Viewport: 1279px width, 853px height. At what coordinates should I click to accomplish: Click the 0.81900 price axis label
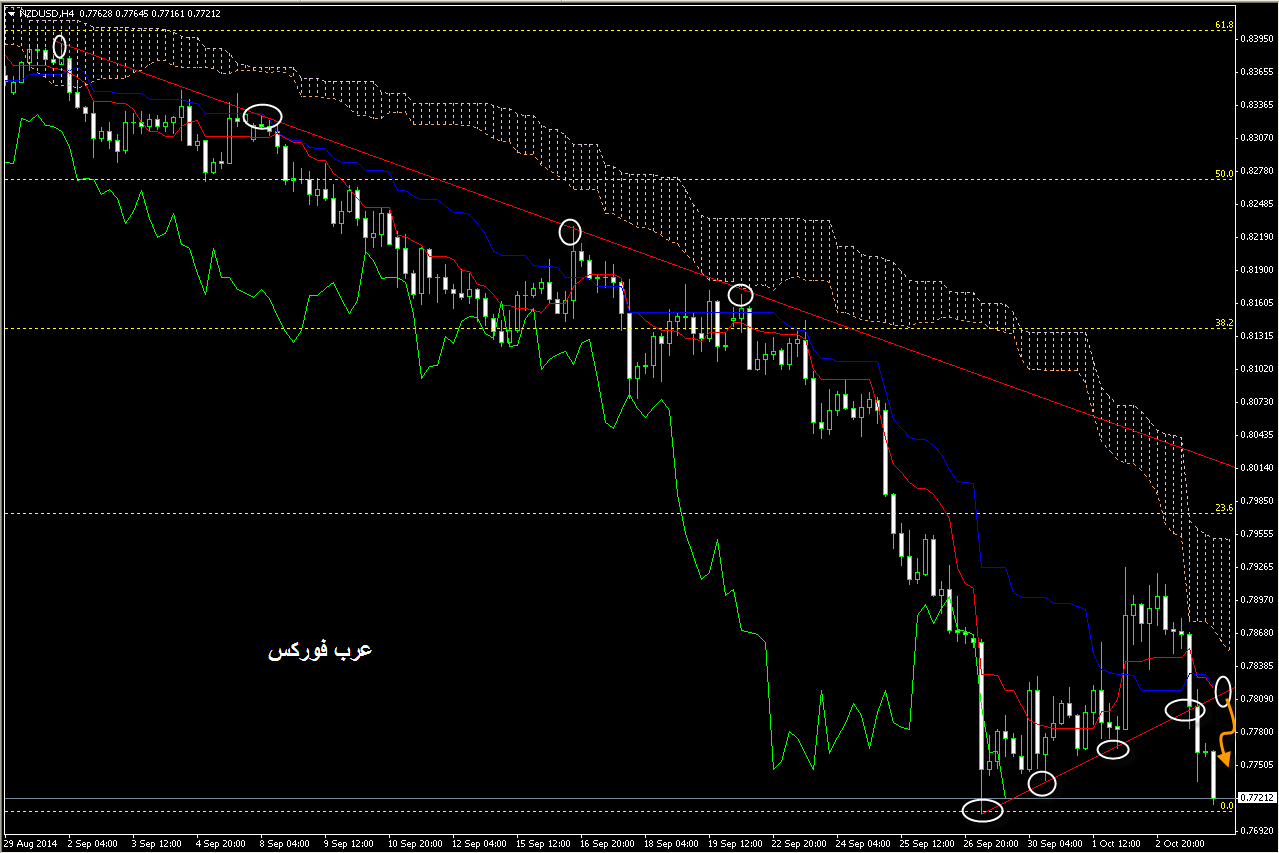coord(1258,270)
